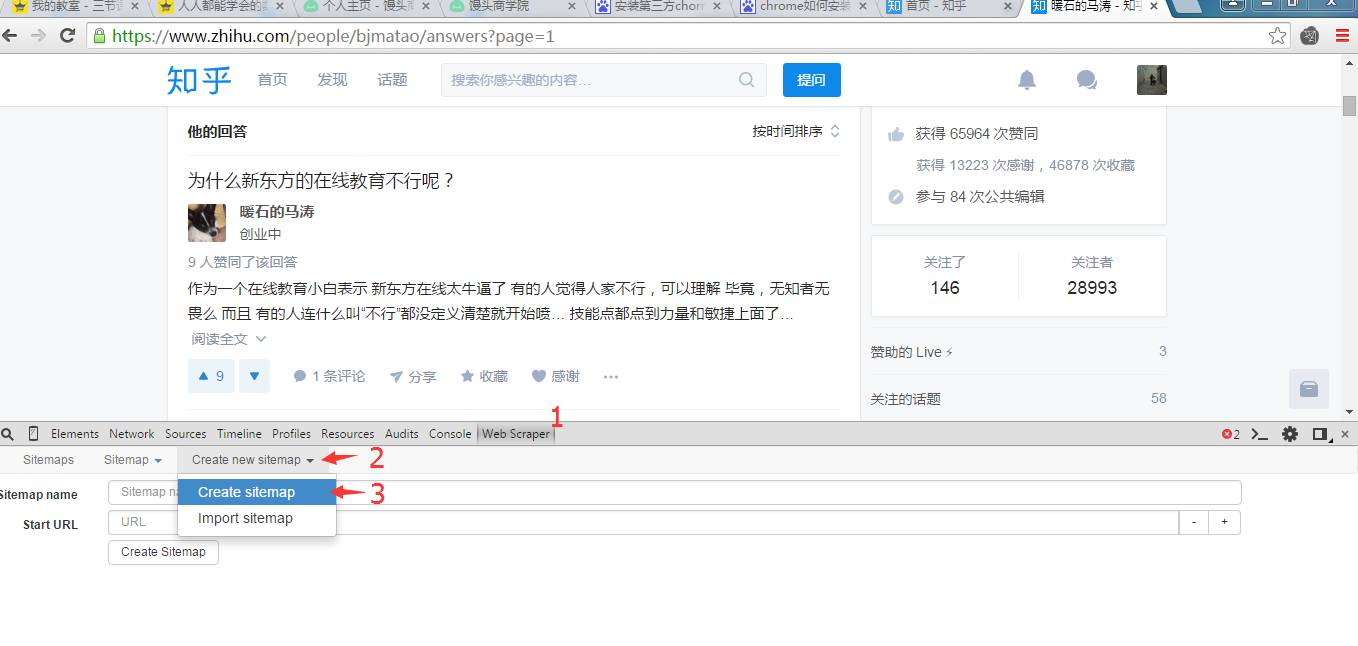
Task: Click the floating feedback icon at right edge
Action: click(1309, 389)
